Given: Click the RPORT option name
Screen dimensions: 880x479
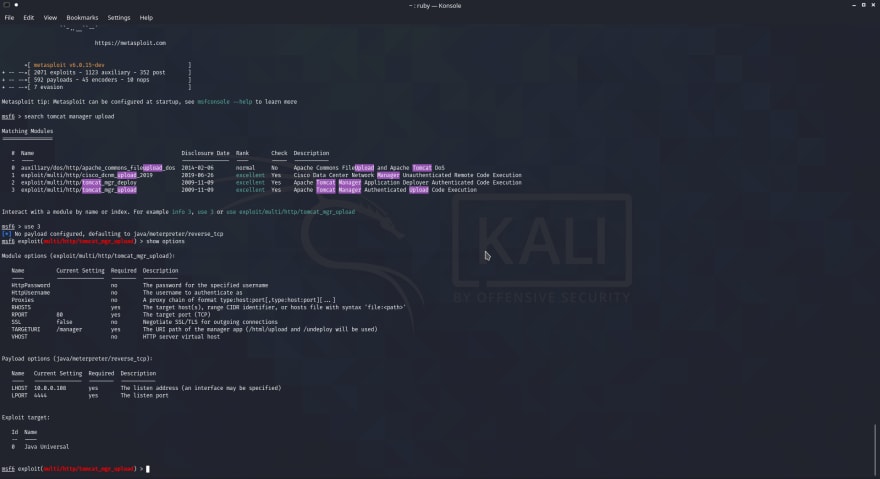Looking at the screenshot, I should click(x=19, y=314).
